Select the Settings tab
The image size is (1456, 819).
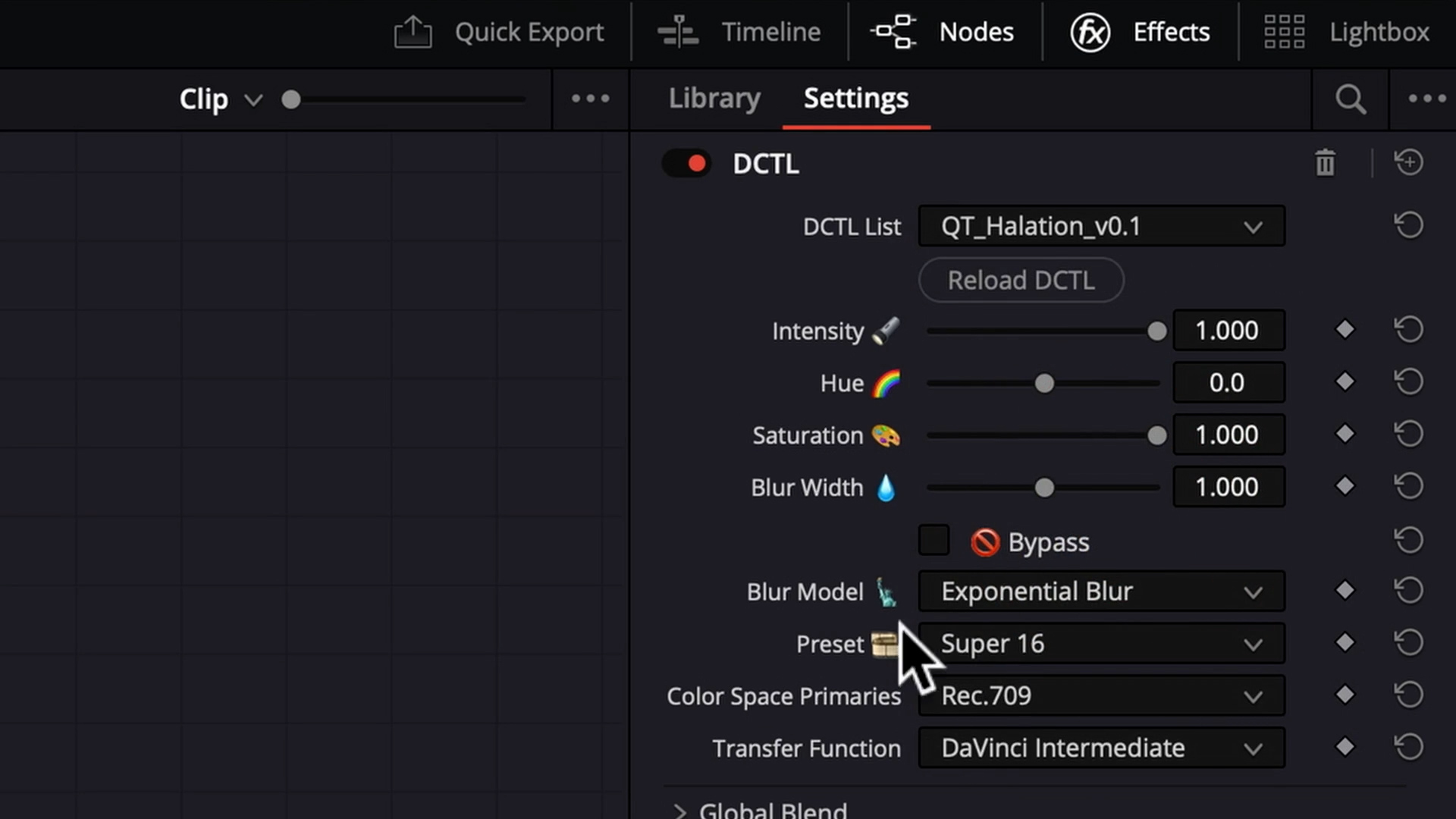point(855,99)
